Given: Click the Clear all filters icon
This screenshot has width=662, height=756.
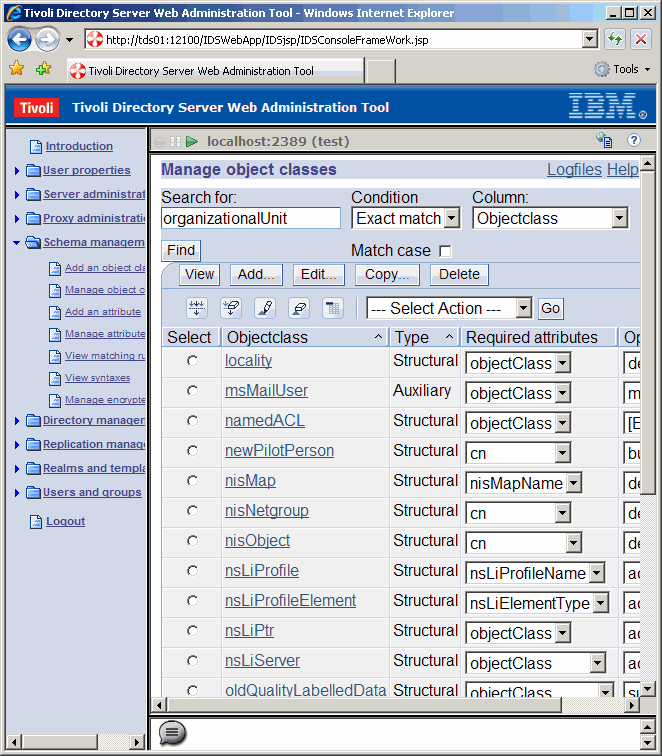Looking at the screenshot, I should point(231,308).
